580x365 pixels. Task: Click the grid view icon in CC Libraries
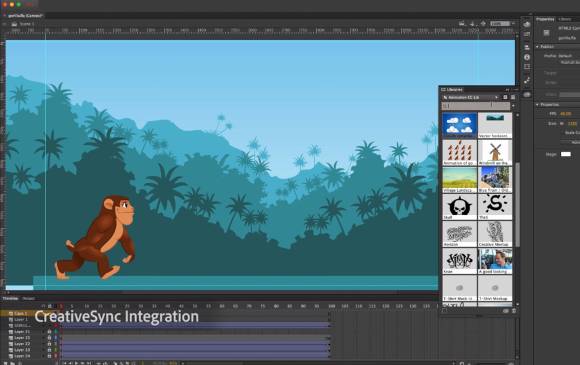(x=505, y=97)
